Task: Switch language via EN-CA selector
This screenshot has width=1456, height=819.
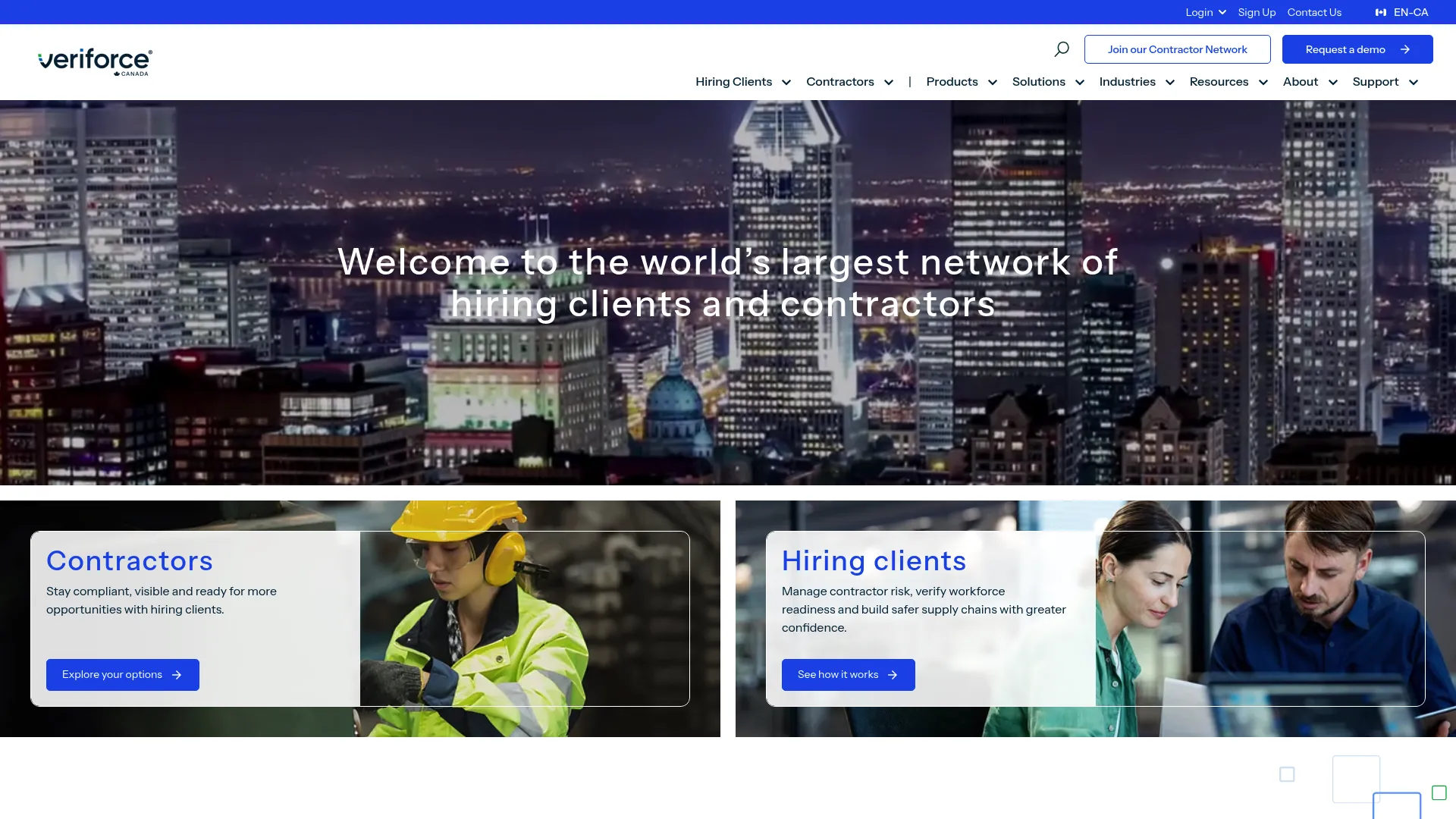Action: pyautogui.click(x=1401, y=12)
